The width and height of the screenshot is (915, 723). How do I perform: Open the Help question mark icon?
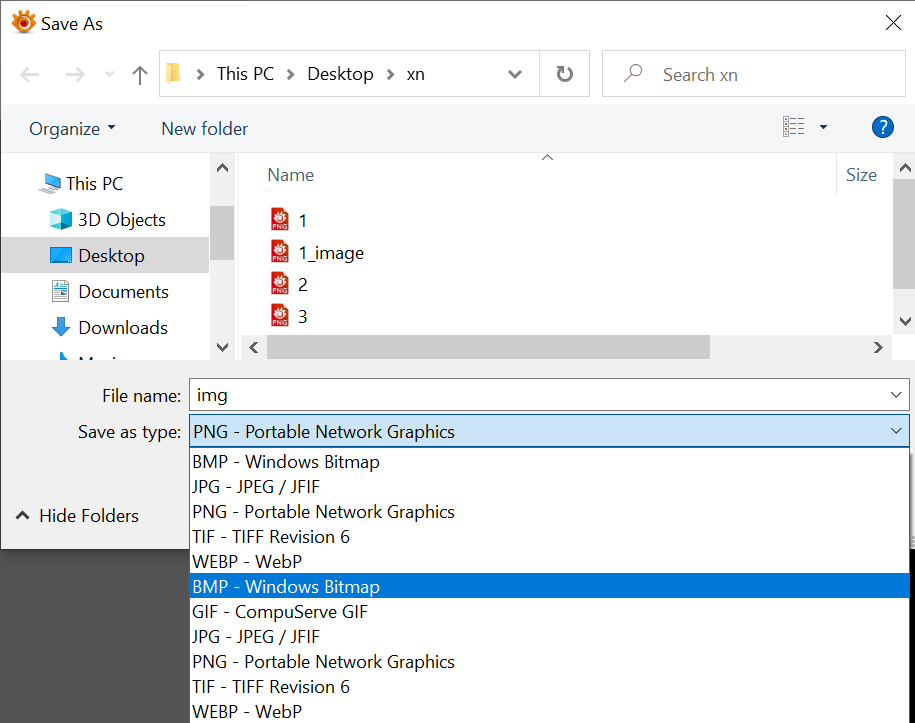(x=882, y=127)
